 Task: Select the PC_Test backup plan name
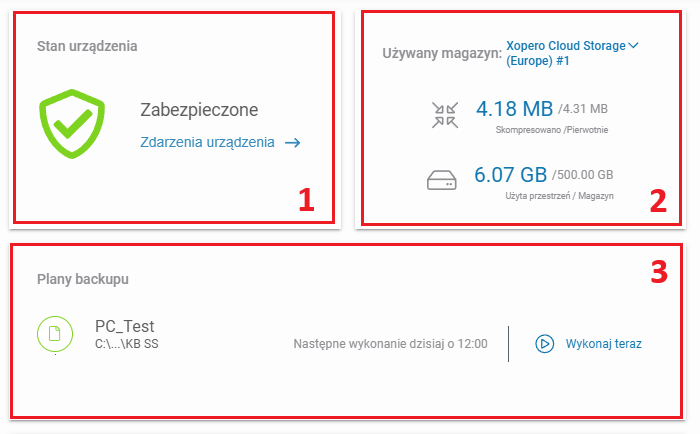coord(124,326)
